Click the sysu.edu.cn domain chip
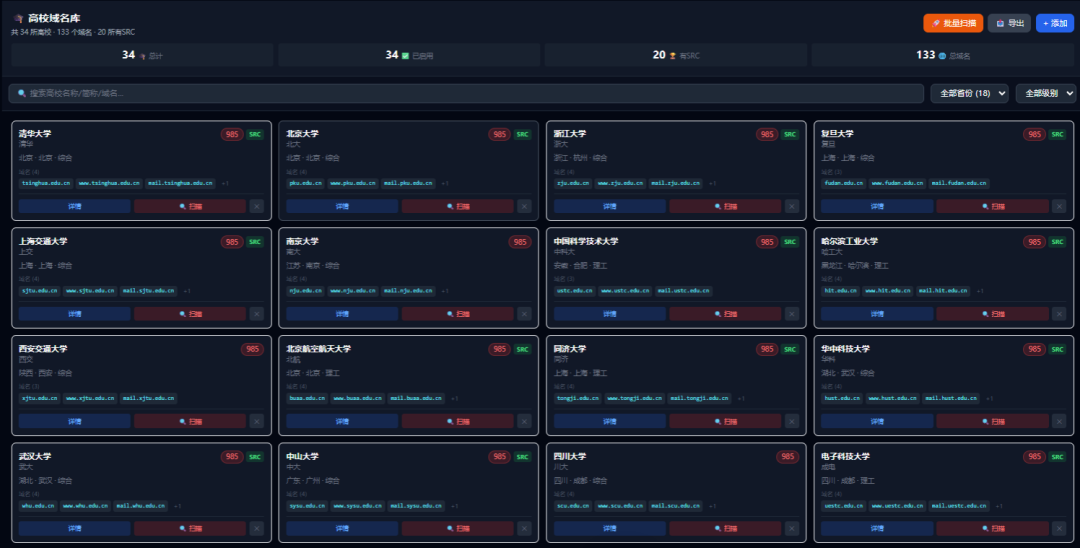Screen dimensions: 1080x548 307,505
